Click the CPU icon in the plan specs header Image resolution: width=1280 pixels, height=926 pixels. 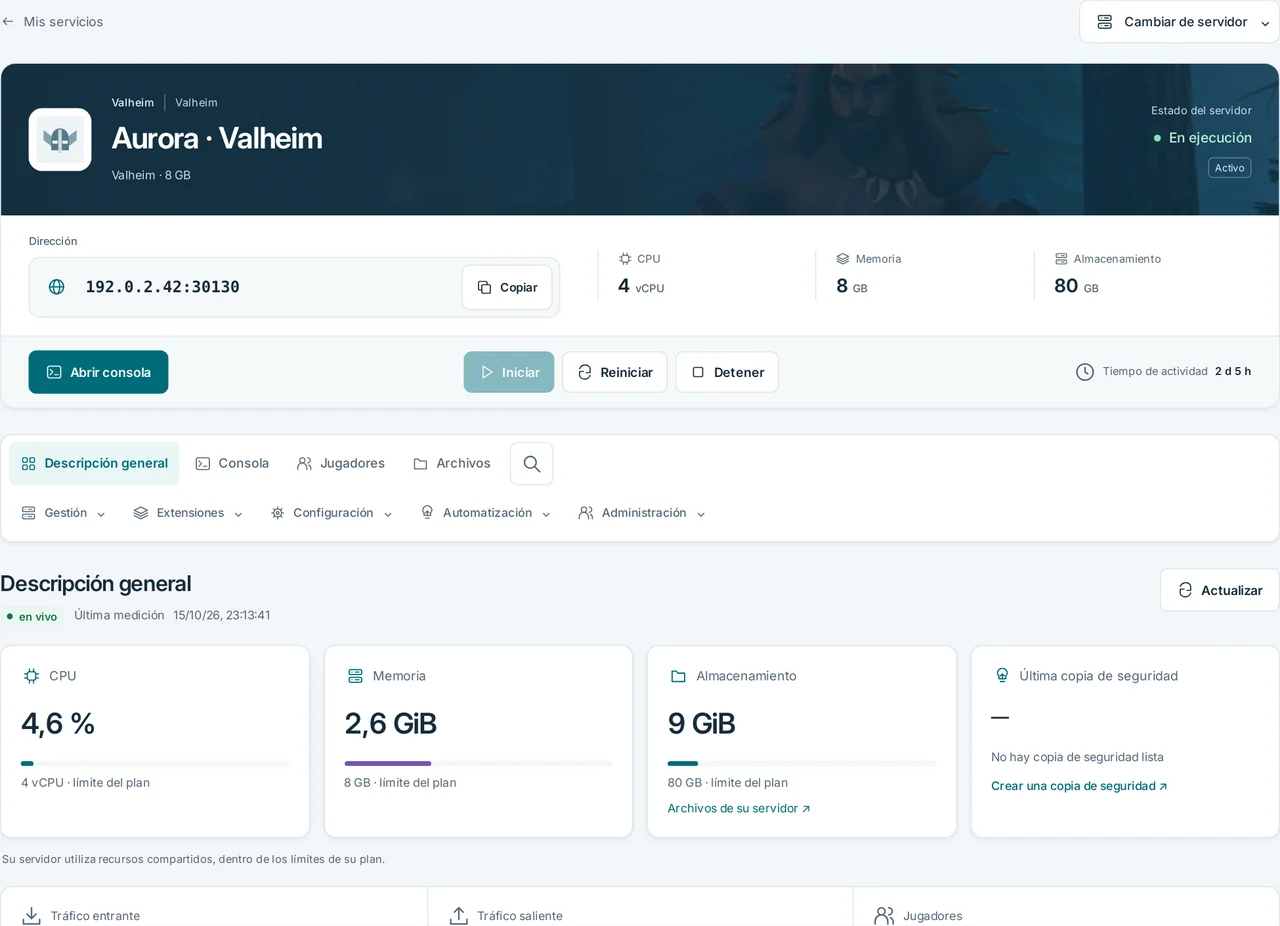click(625, 258)
